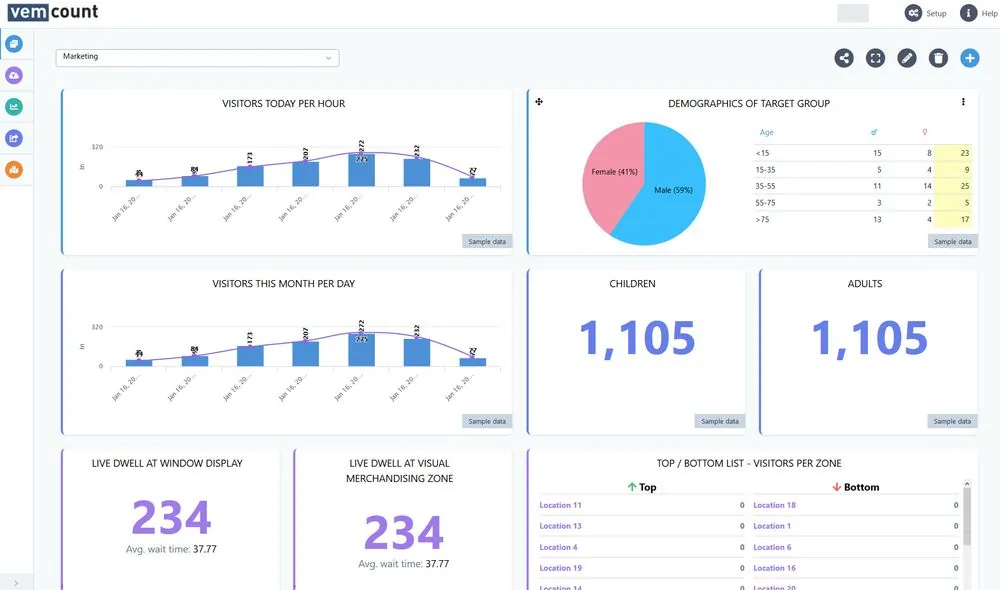This screenshot has height=590, width=1000.
Task: Share the Marketing dashboard
Action: (844, 58)
